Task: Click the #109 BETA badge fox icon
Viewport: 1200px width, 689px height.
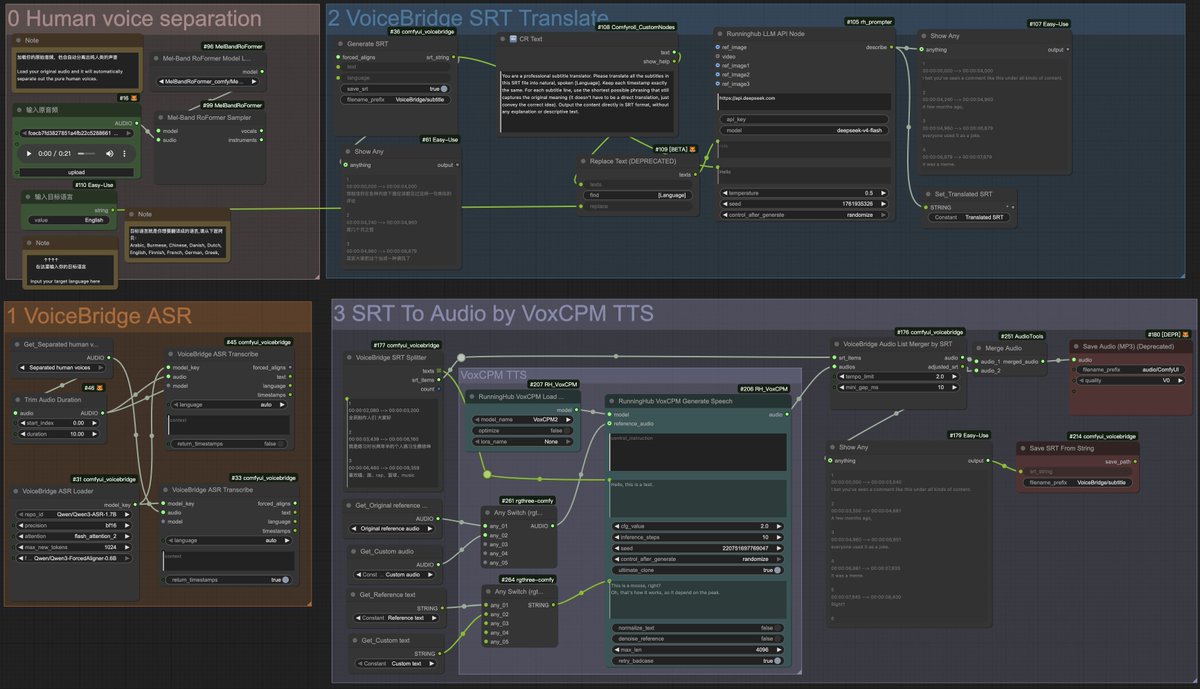Action: (690, 149)
